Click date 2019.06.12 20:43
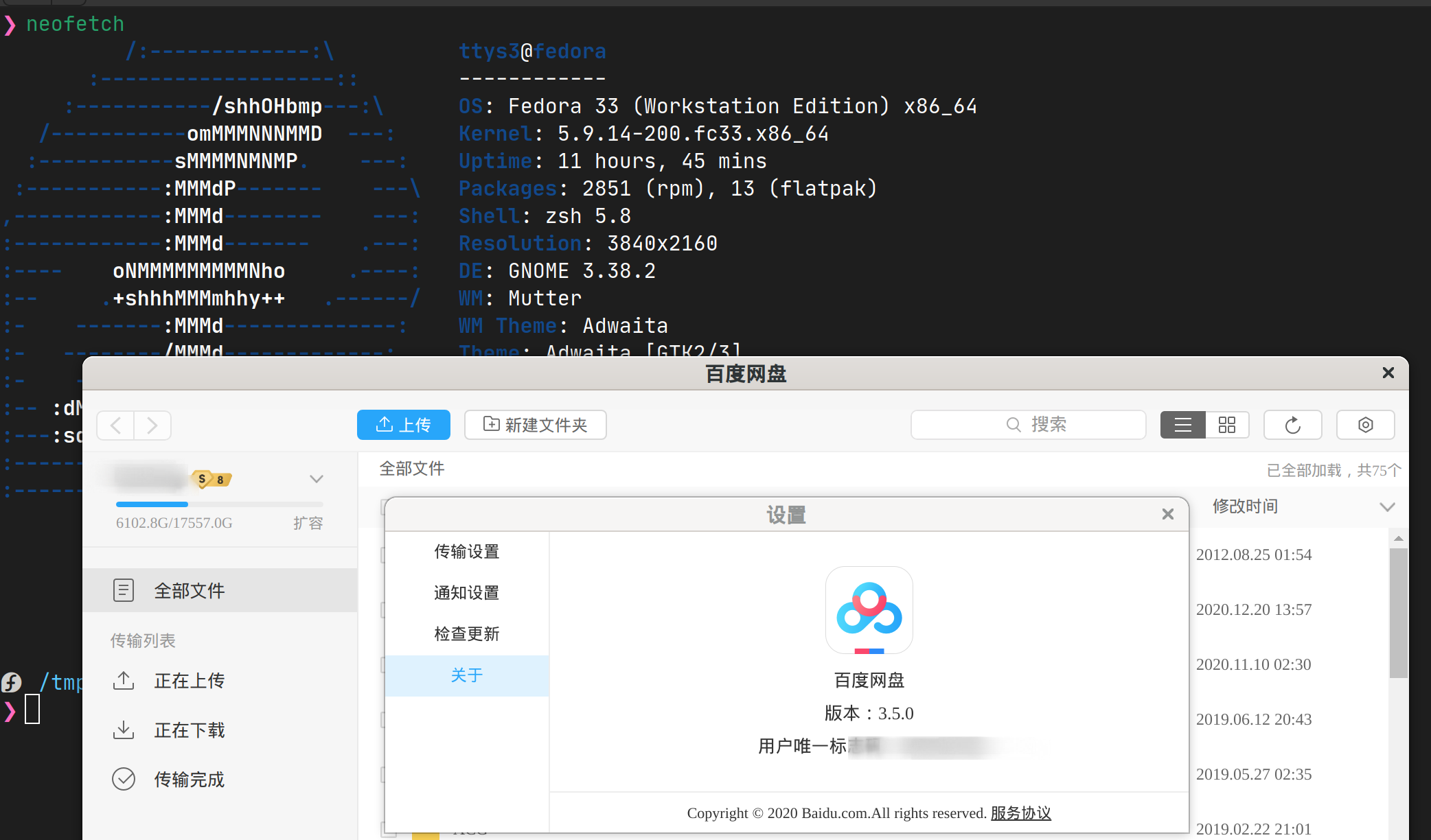This screenshot has width=1431, height=840. tap(1254, 719)
